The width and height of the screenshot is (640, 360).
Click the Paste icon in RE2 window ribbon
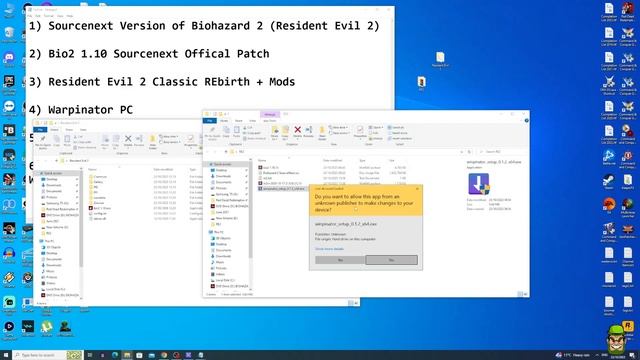pos(237,132)
